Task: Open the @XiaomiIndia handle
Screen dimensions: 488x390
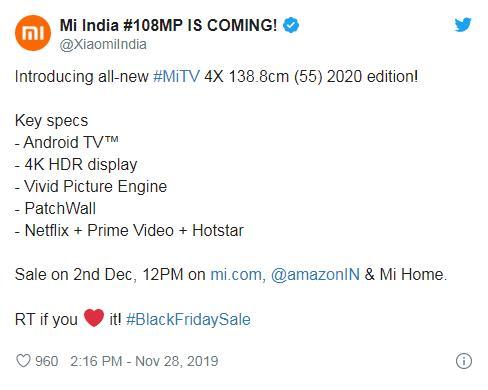Action: (103, 44)
